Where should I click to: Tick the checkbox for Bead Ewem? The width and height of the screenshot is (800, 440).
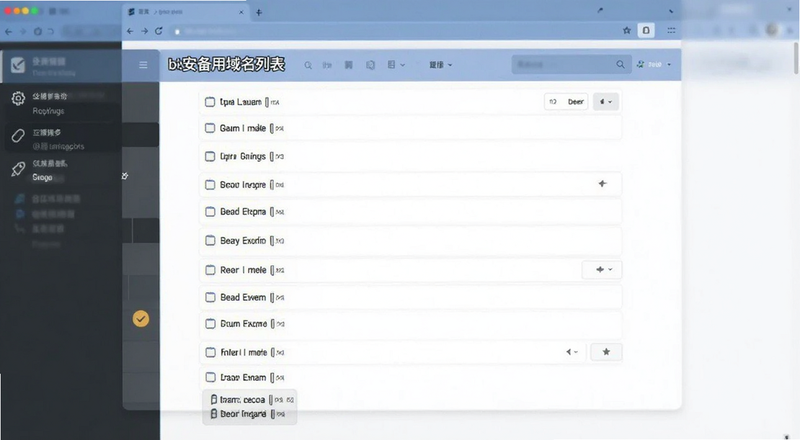[210, 297]
